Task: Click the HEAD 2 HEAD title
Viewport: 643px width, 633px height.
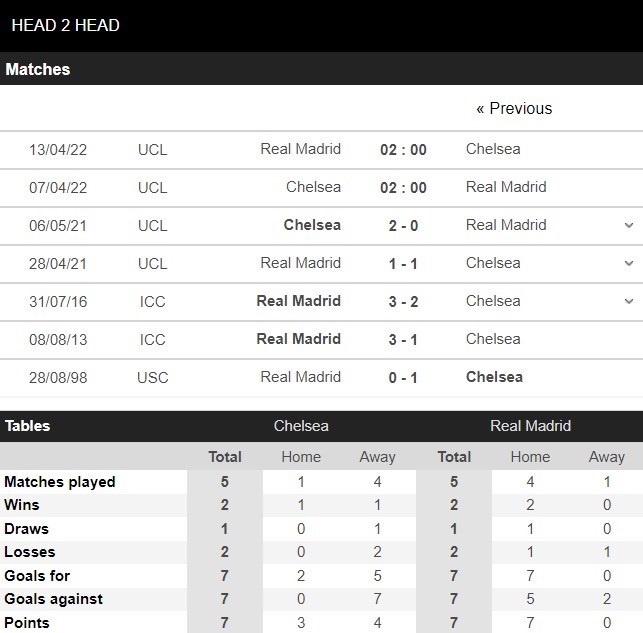Action: 65,25
